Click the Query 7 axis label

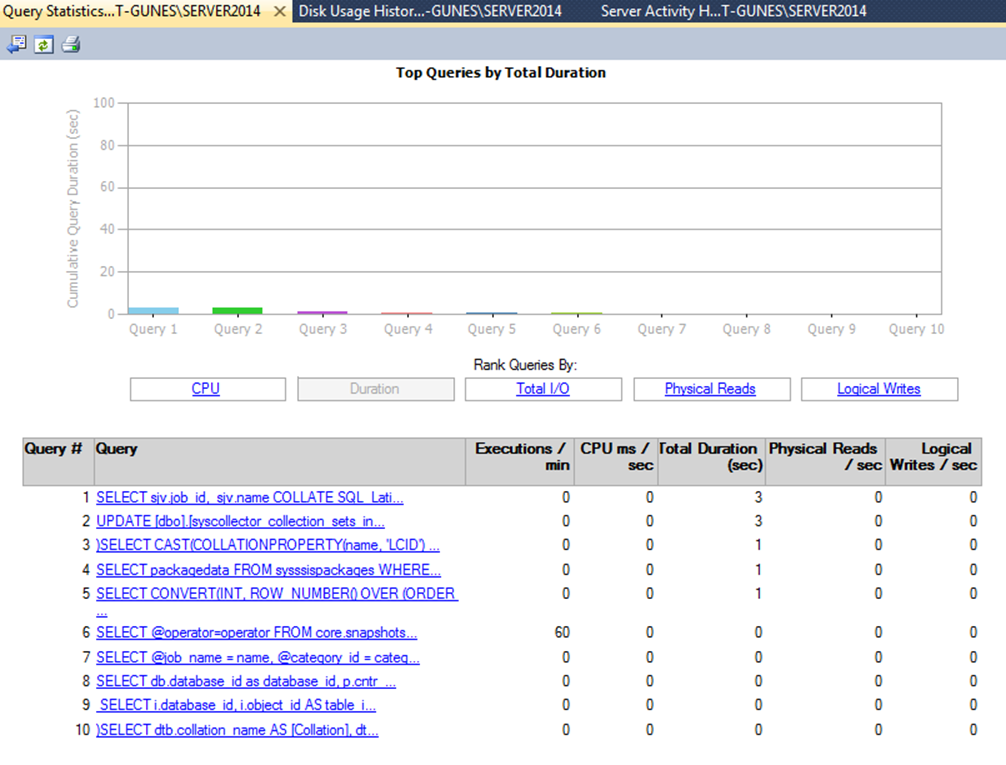[661, 329]
